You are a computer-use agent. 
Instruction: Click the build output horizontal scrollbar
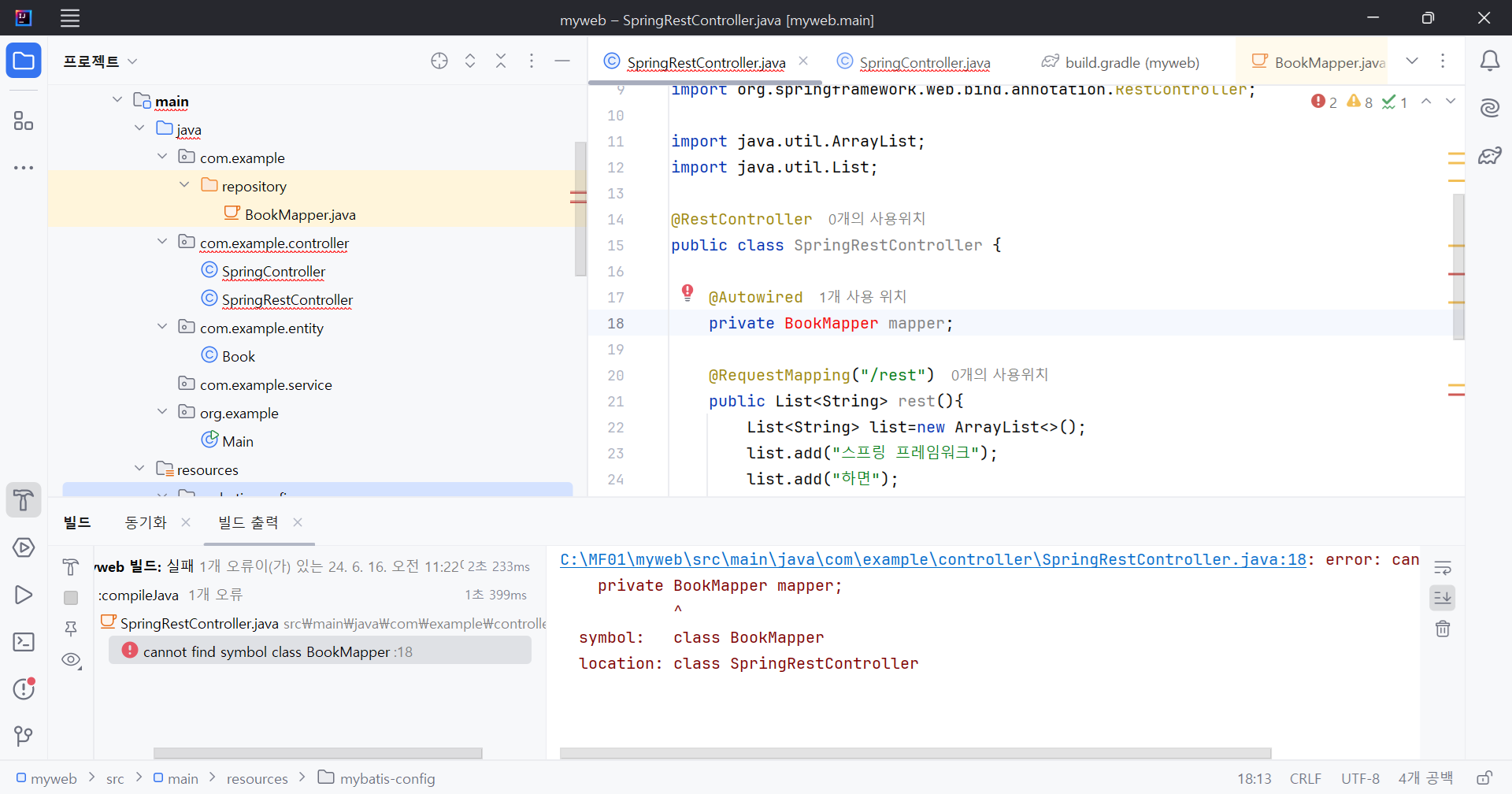(915, 753)
